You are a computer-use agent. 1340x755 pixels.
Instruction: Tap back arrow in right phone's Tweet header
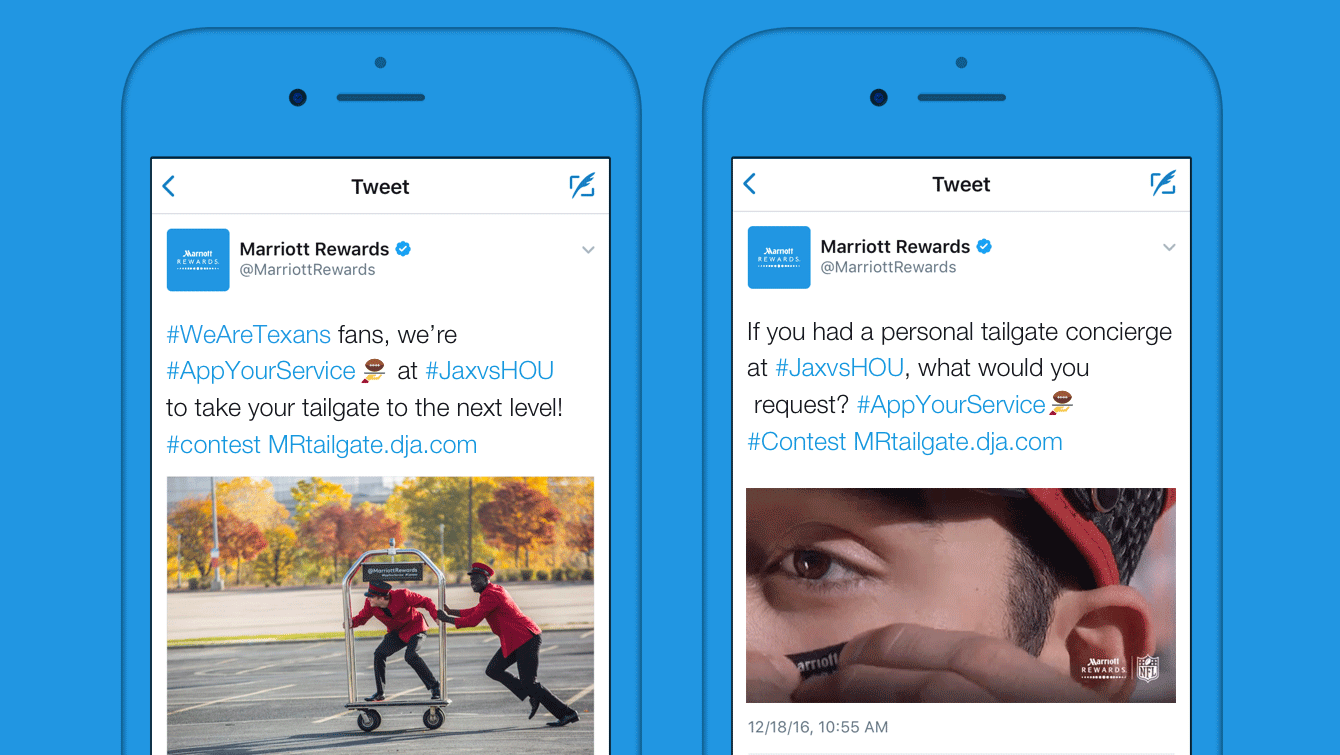[x=749, y=184]
